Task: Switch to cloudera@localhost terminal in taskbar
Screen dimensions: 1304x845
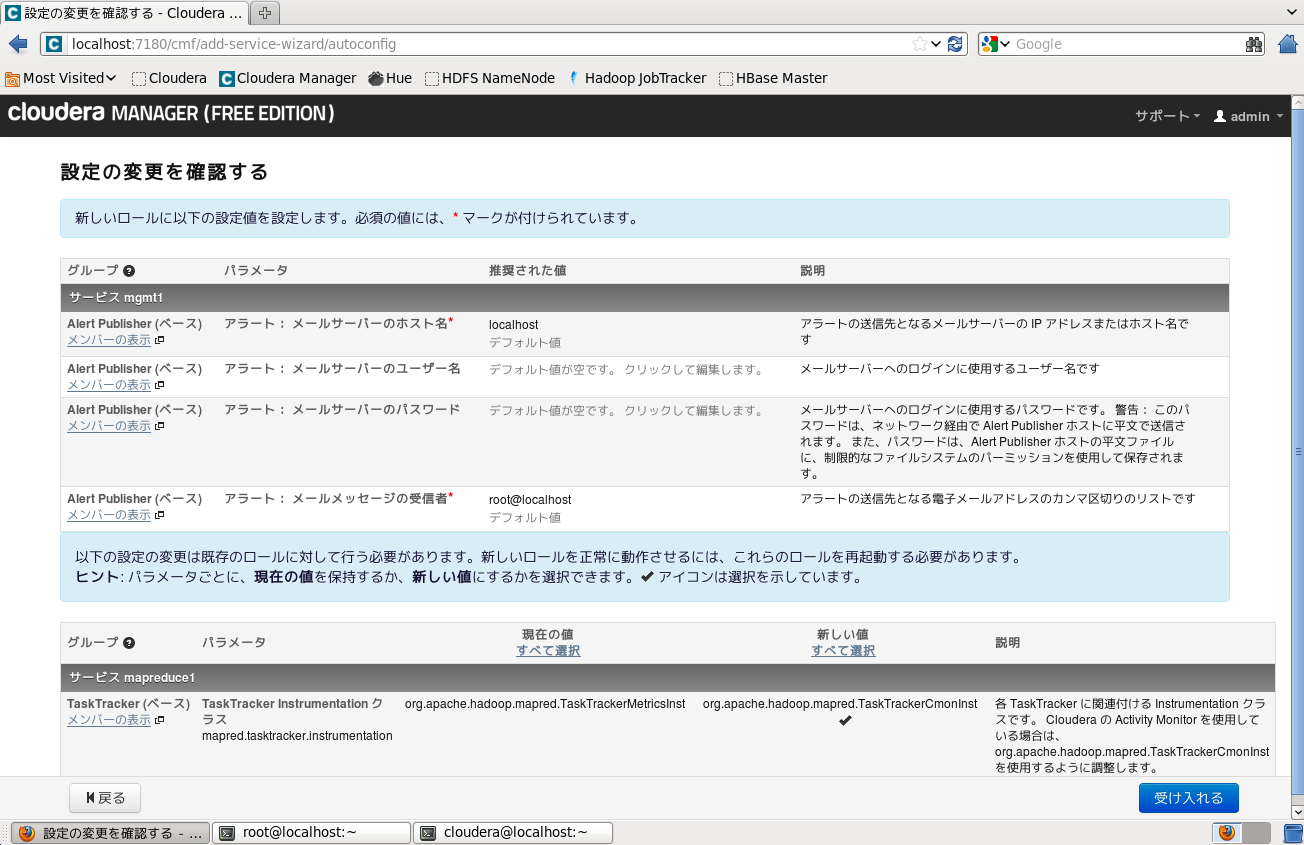Action: pos(513,832)
